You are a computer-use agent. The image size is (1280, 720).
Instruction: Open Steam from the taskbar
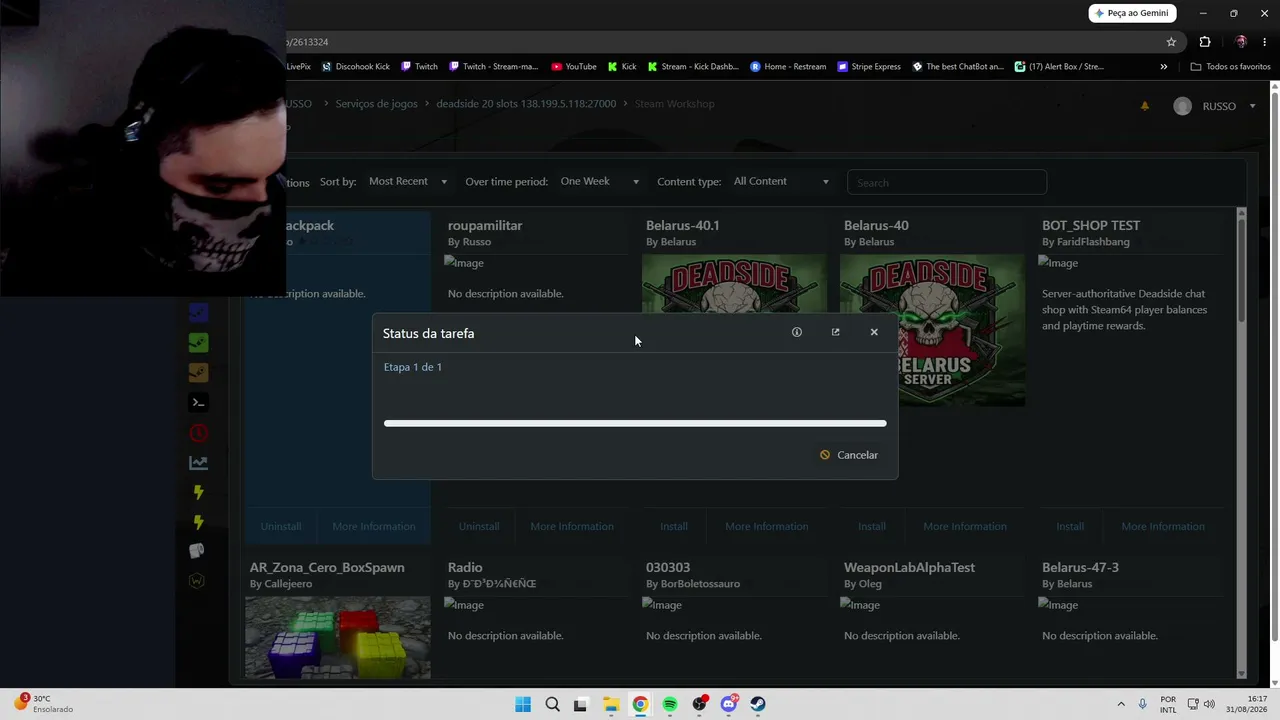758,704
